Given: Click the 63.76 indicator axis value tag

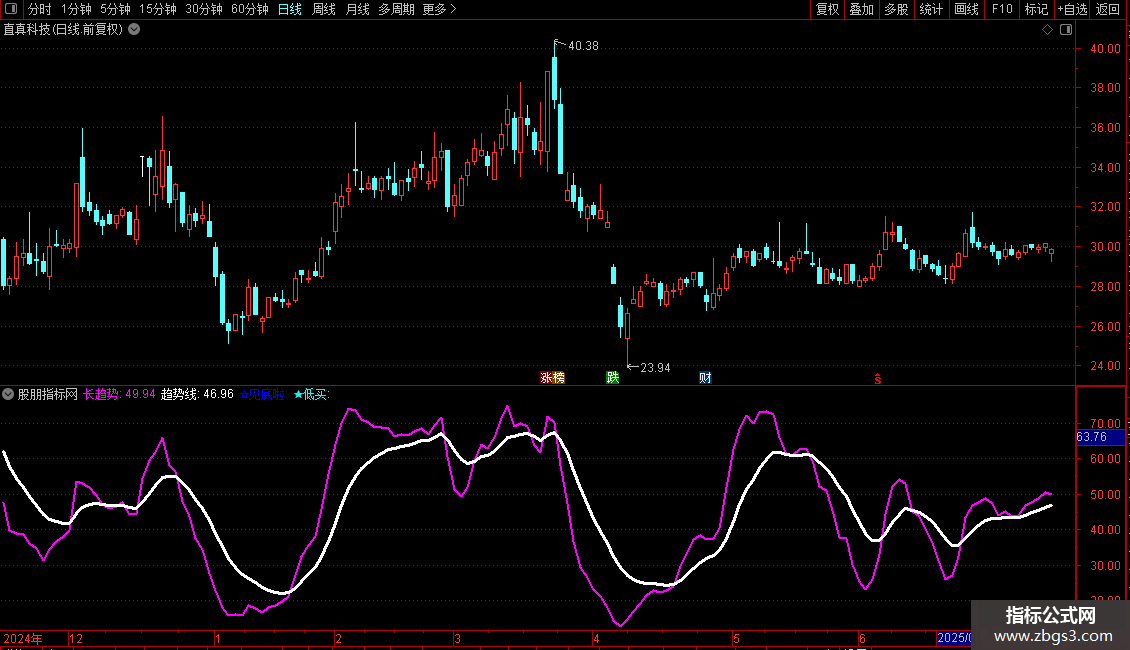Looking at the screenshot, I should 1100,437.
